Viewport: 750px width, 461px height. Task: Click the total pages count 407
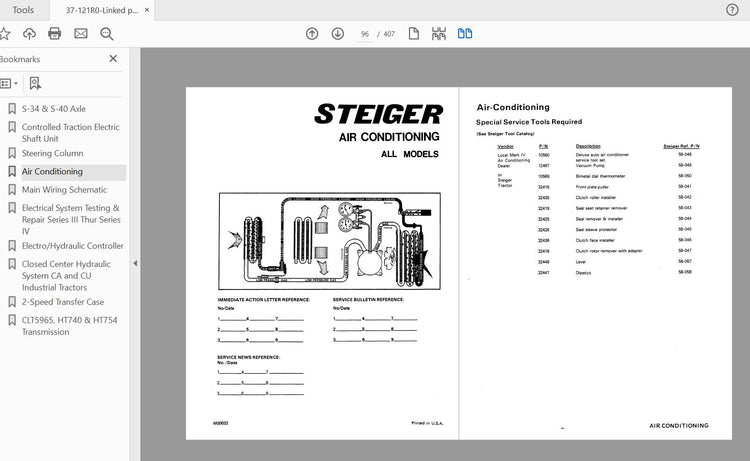pos(389,34)
